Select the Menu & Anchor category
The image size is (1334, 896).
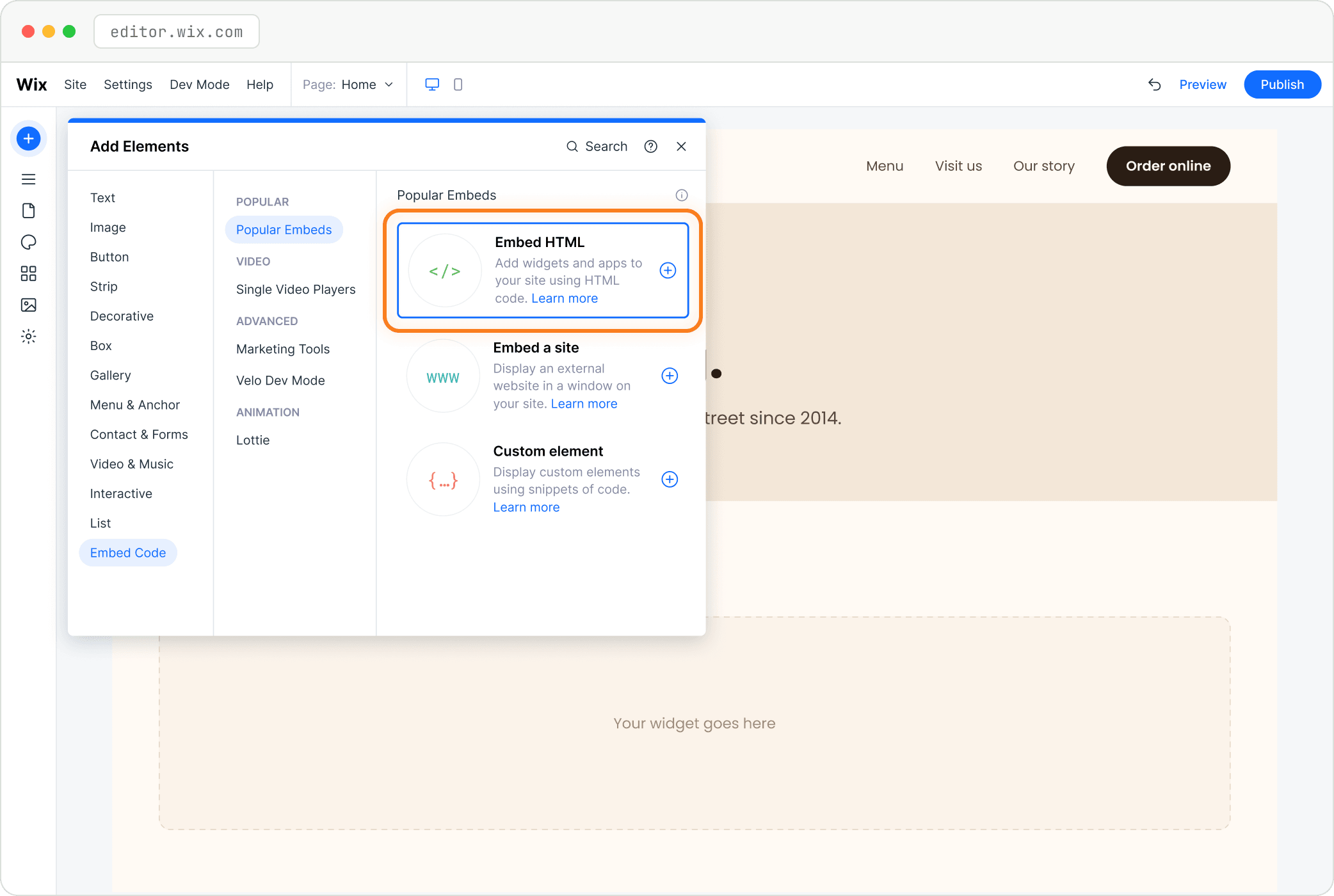[x=135, y=404]
